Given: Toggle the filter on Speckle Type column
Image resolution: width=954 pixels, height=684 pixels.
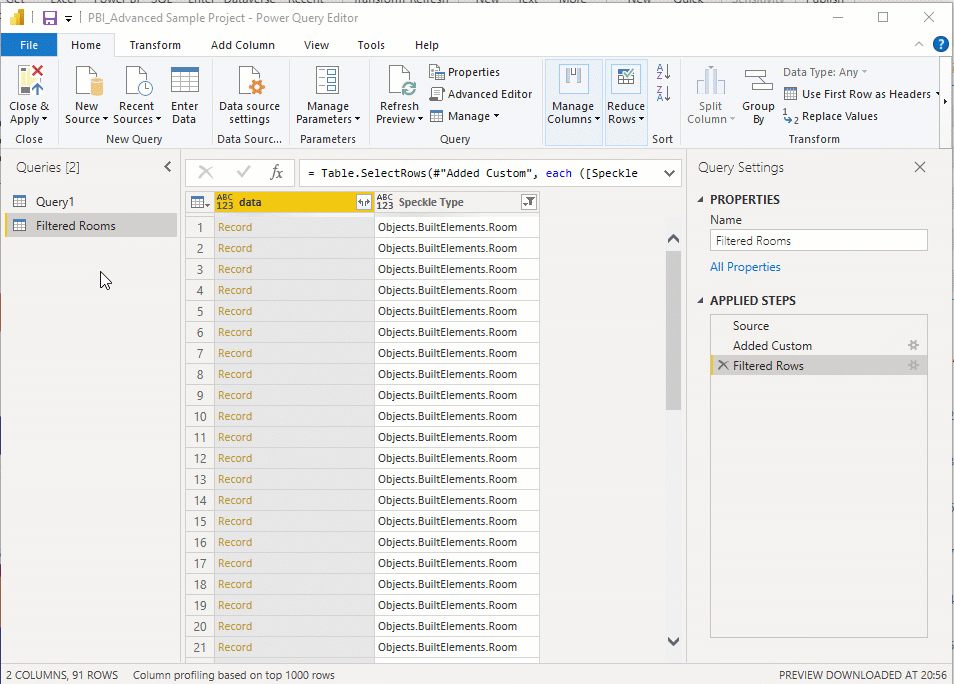Looking at the screenshot, I should [x=530, y=202].
